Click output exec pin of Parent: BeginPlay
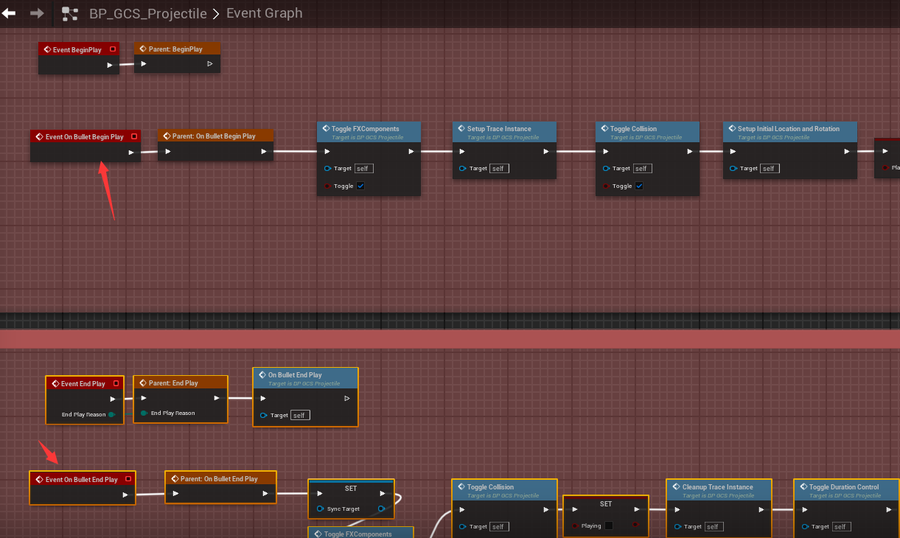The width and height of the screenshot is (900, 538). point(210,64)
